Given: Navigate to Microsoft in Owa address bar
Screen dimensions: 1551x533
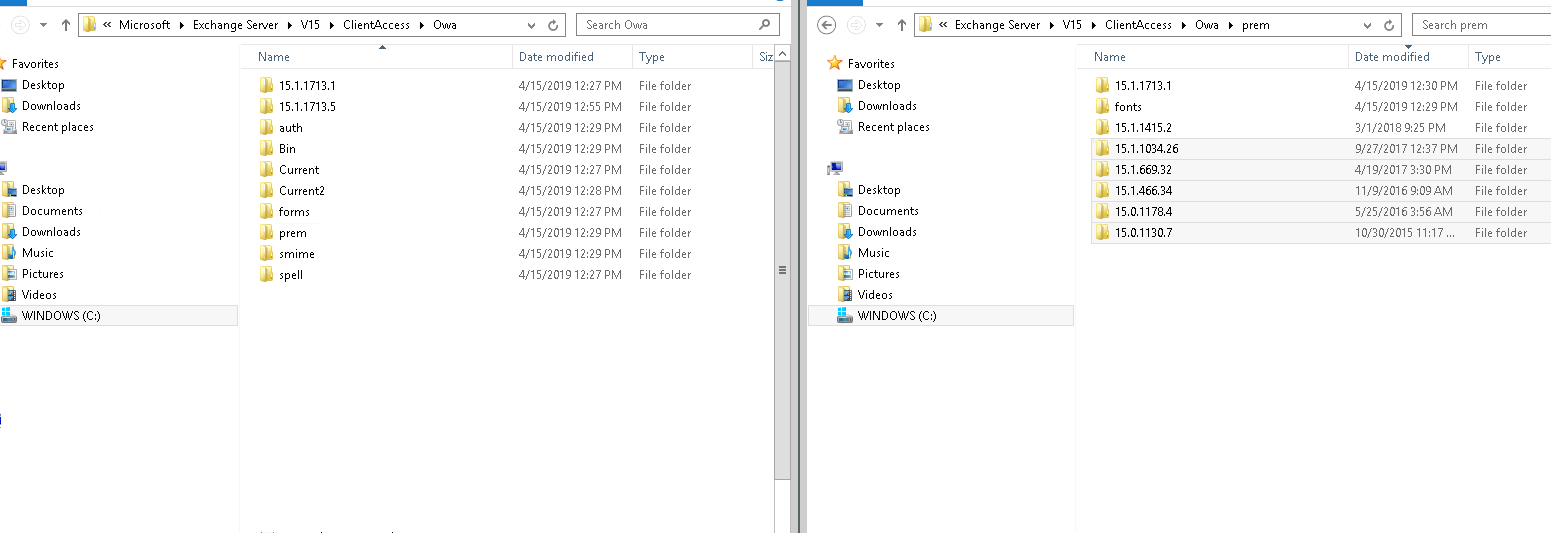Looking at the screenshot, I should click(x=145, y=25).
